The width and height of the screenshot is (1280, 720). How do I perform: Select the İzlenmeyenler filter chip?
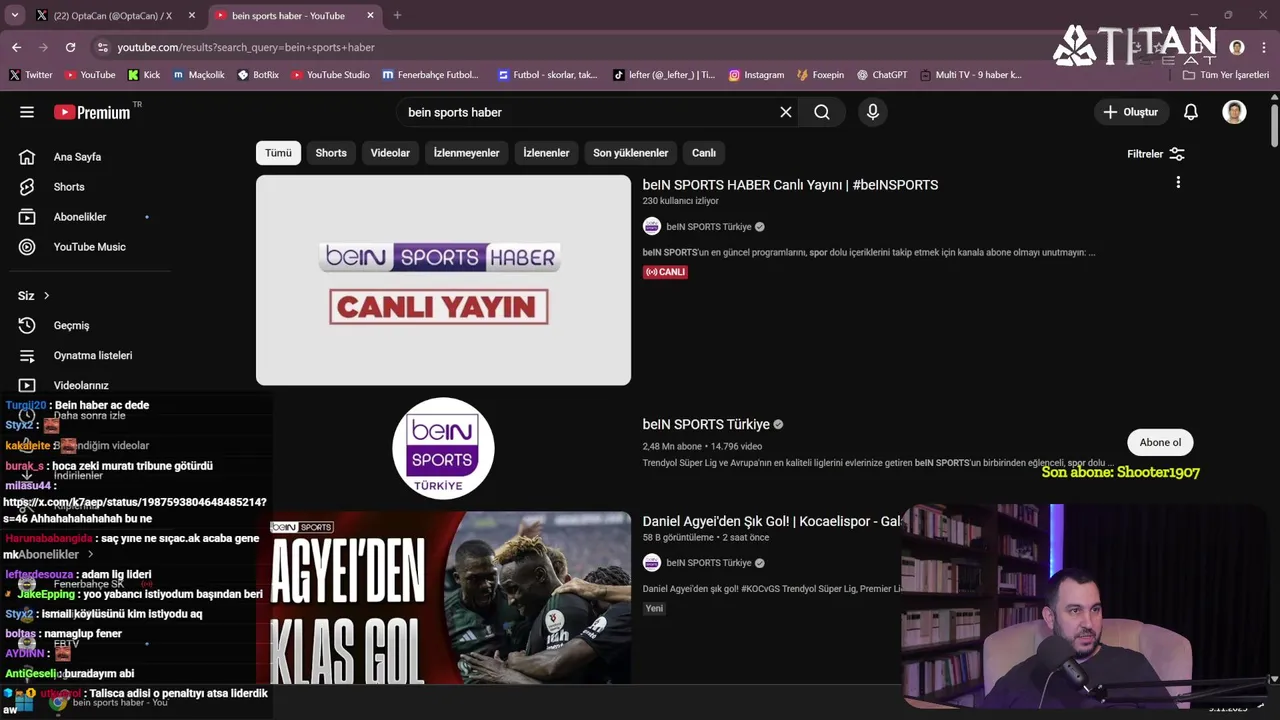(466, 153)
